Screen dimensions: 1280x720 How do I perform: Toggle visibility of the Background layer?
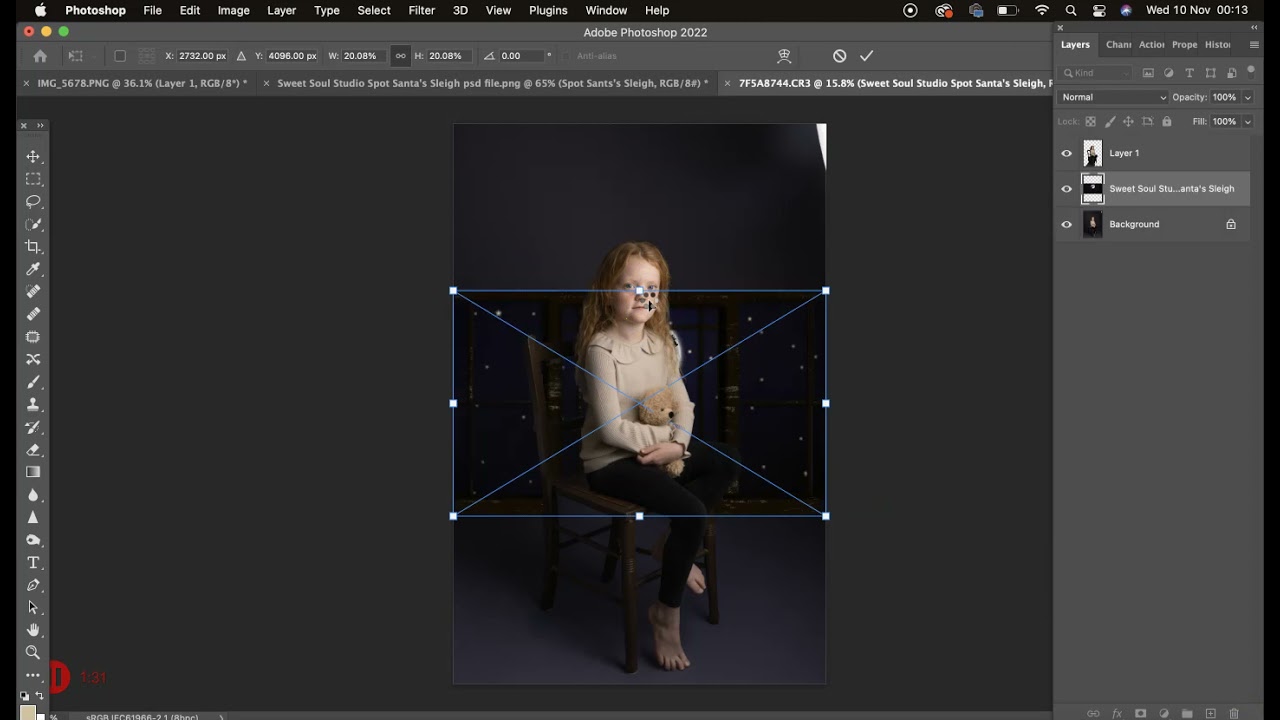(x=1066, y=224)
